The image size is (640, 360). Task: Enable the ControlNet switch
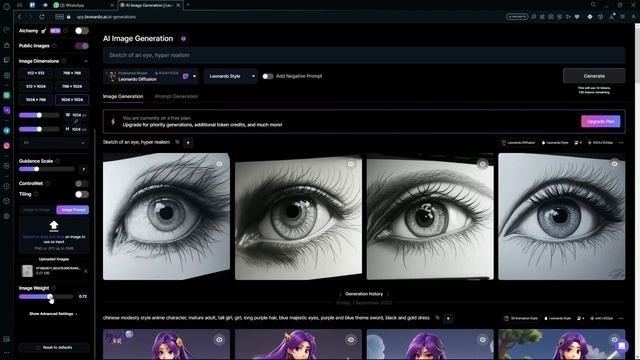pyautogui.click(x=82, y=184)
